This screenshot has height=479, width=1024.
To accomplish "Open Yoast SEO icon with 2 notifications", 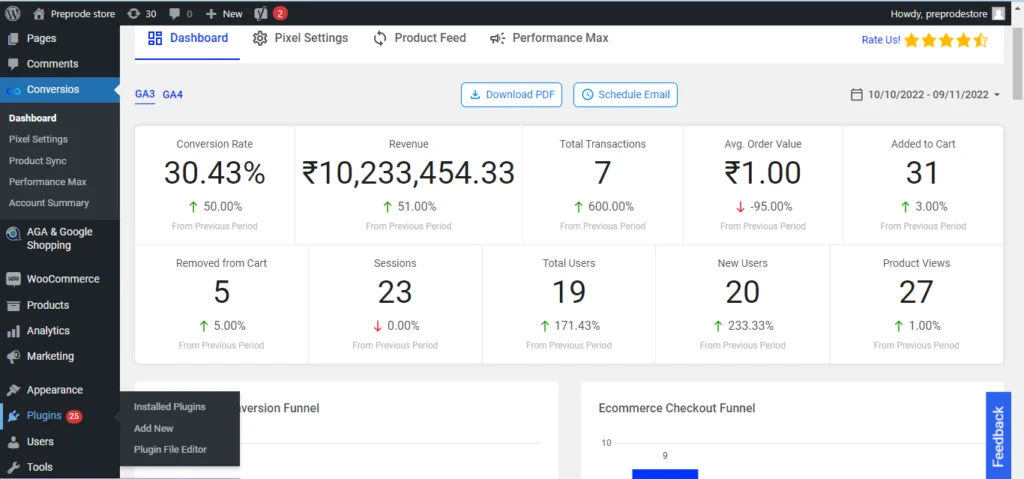I will click(x=260, y=13).
